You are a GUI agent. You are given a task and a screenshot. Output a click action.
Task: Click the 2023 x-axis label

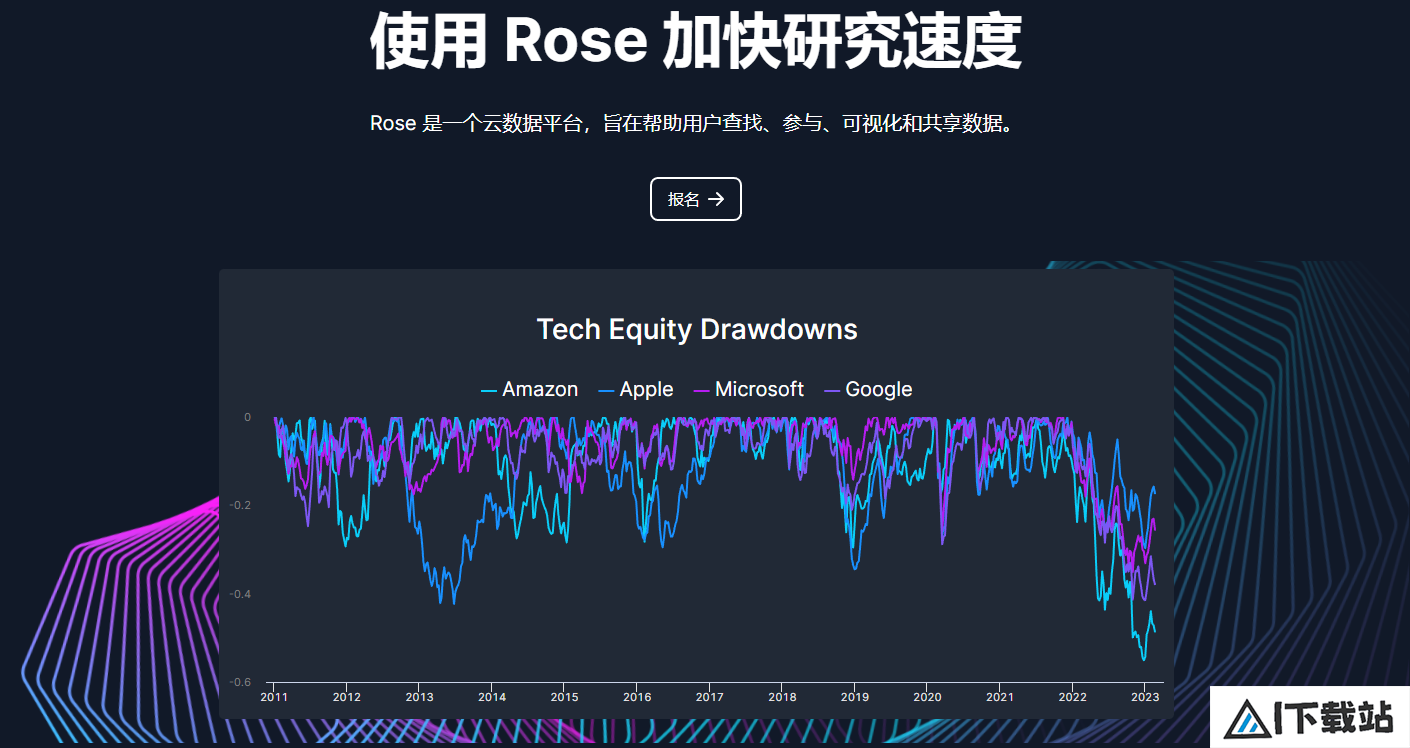1145,697
